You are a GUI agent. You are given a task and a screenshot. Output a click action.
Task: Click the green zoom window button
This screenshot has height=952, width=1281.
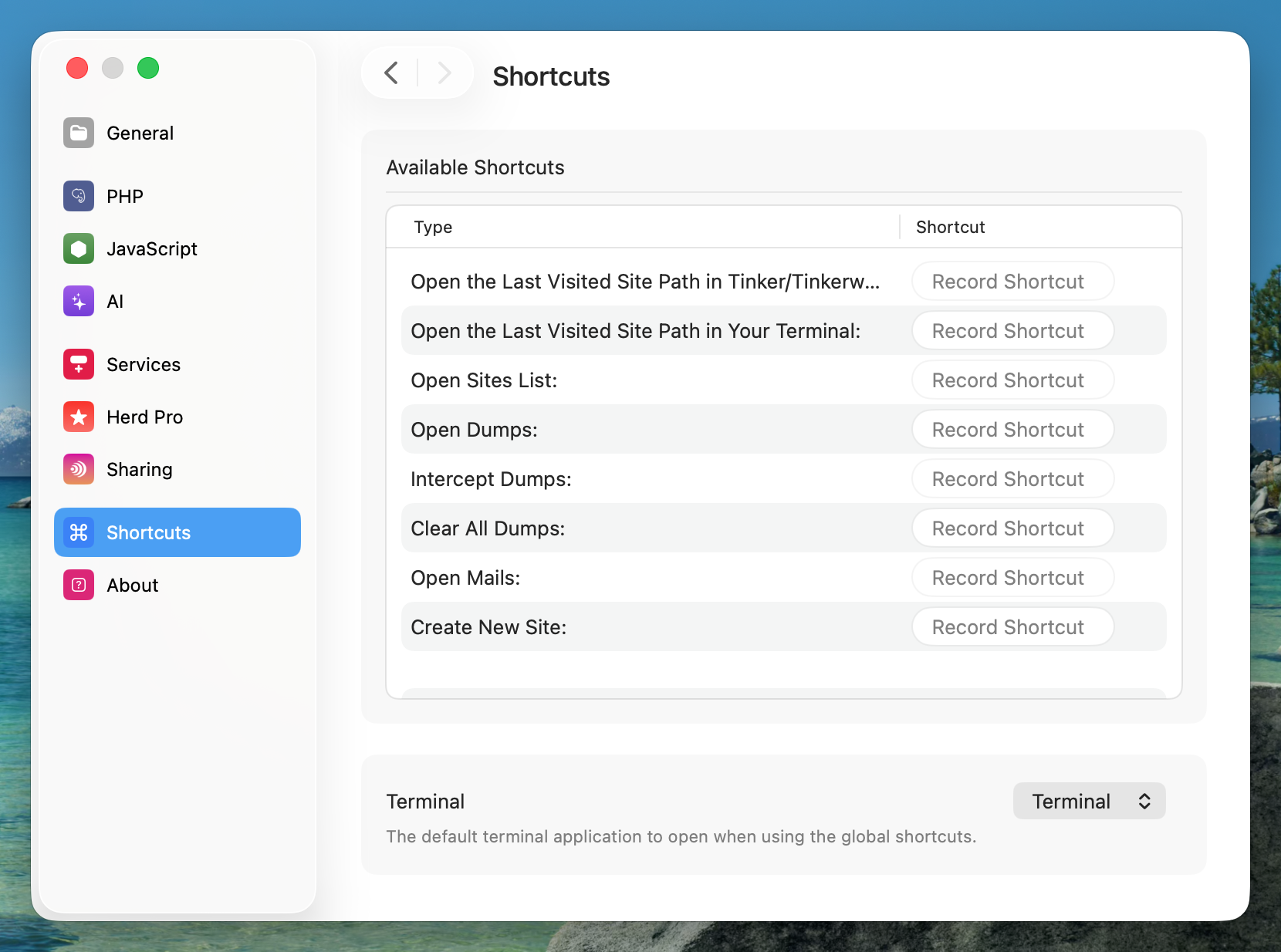click(148, 68)
